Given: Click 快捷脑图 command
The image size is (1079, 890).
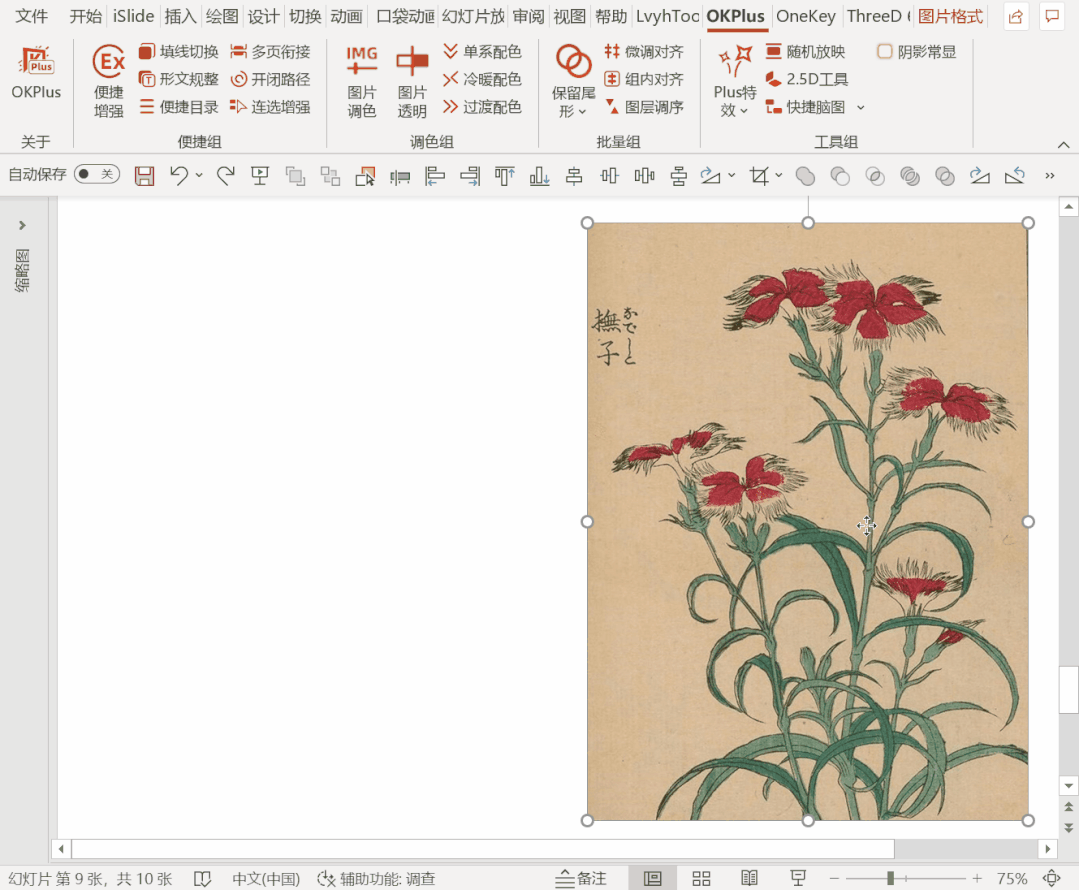Looking at the screenshot, I should (805, 107).
